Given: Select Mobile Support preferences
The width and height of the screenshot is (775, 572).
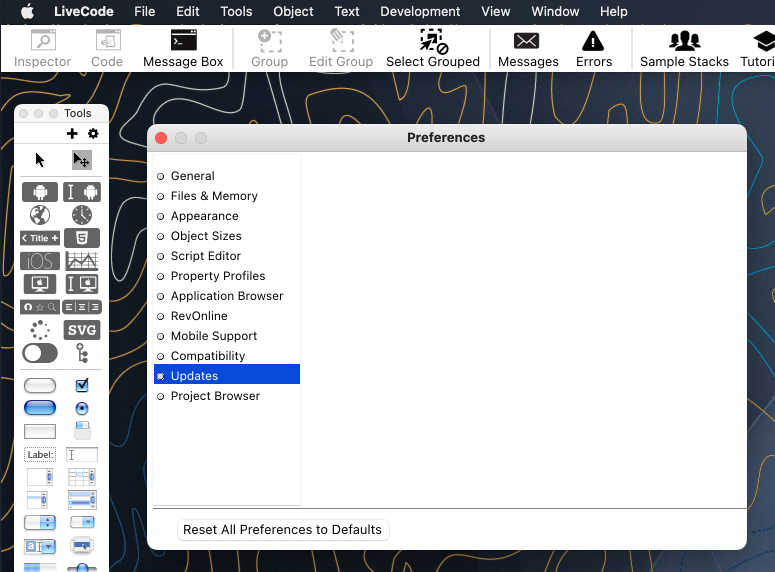Looking at the screenshot, I should pyautogui.click(x=227, y=336).
